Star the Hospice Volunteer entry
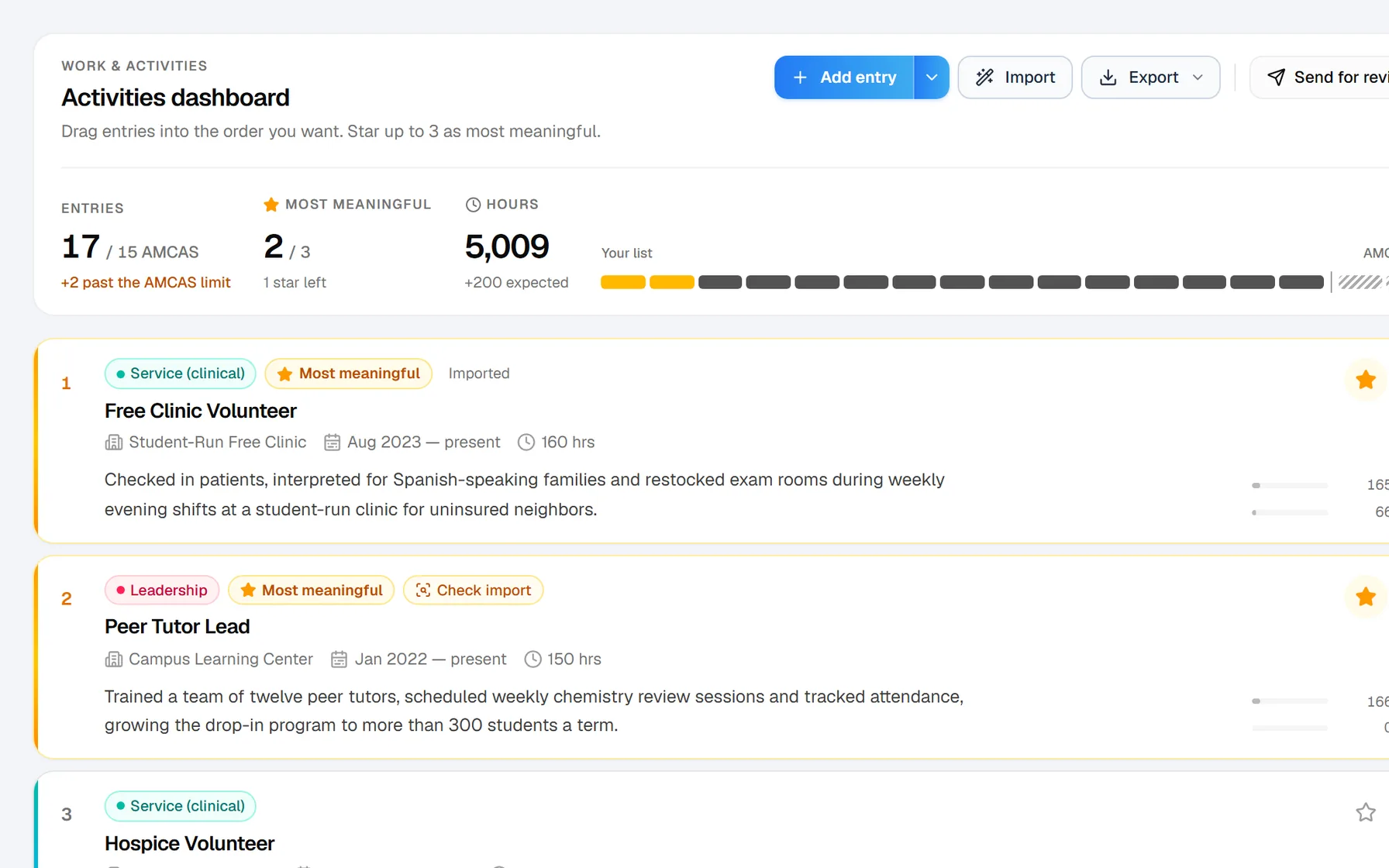 1366,812
